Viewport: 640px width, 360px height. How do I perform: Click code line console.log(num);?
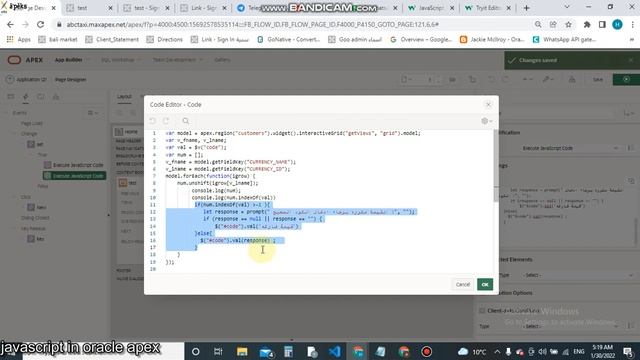pyautogui.click(x=216, y=190)
